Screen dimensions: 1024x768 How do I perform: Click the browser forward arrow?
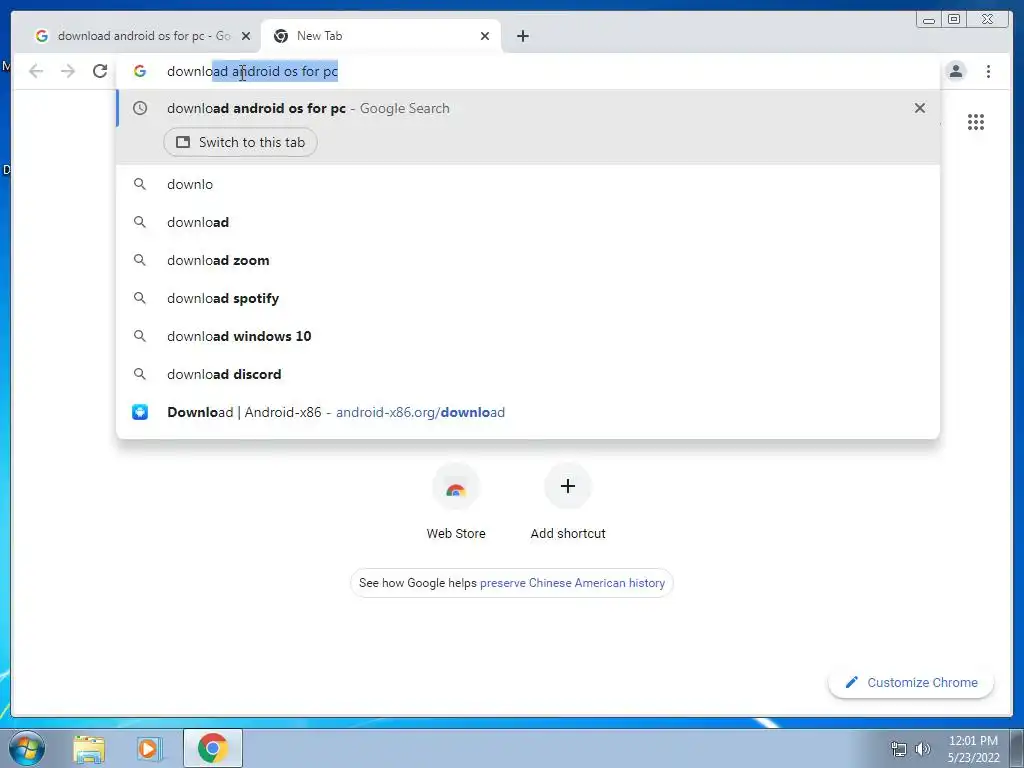(x=68, y=71)
